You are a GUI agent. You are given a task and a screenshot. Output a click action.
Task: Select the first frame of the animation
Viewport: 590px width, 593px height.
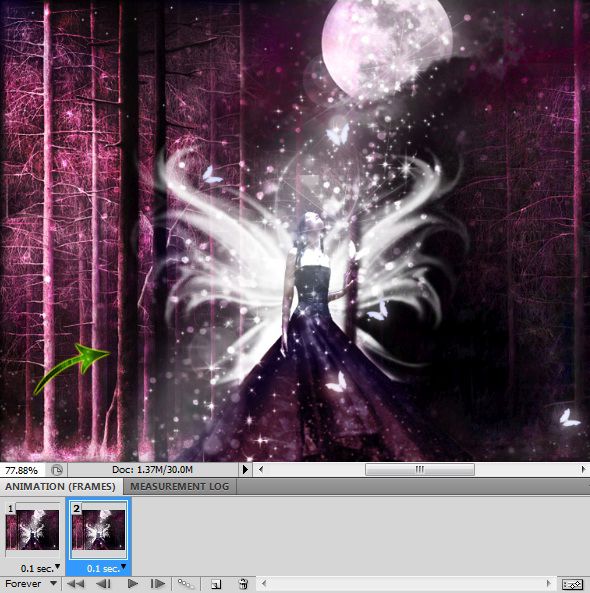tap(75, 584)
